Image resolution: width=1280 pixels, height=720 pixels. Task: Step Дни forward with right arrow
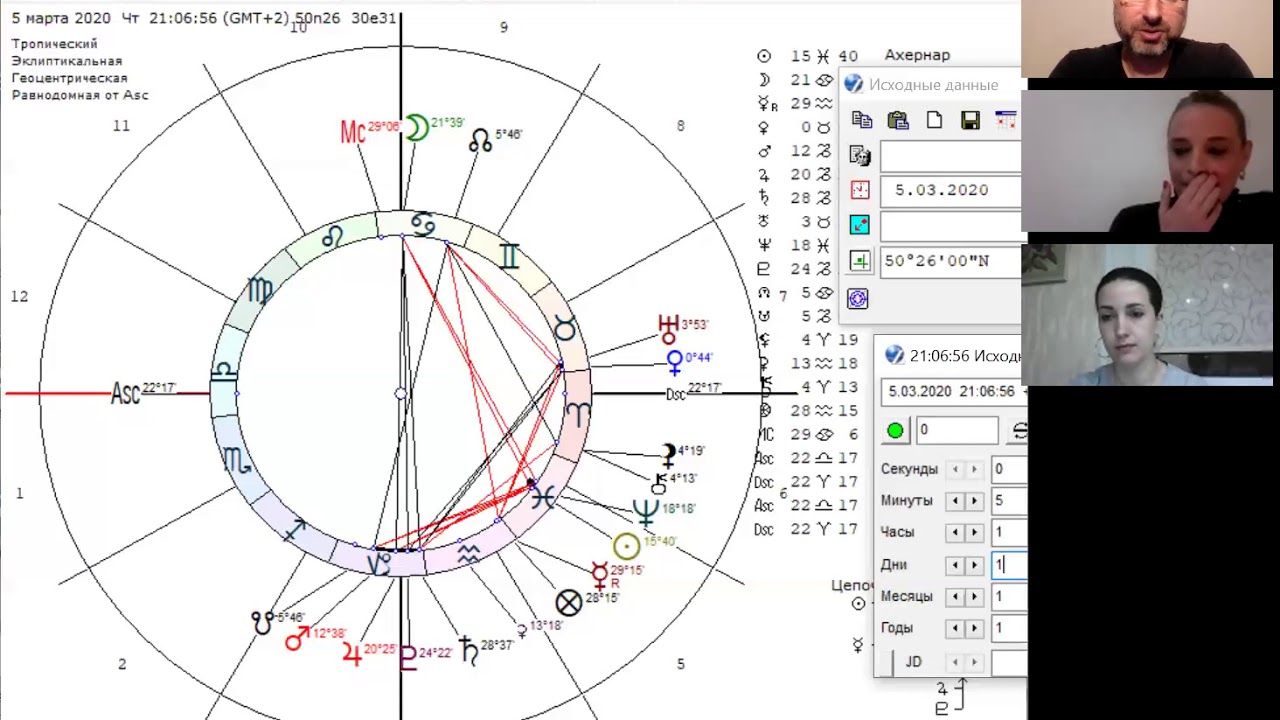(974, 565)
